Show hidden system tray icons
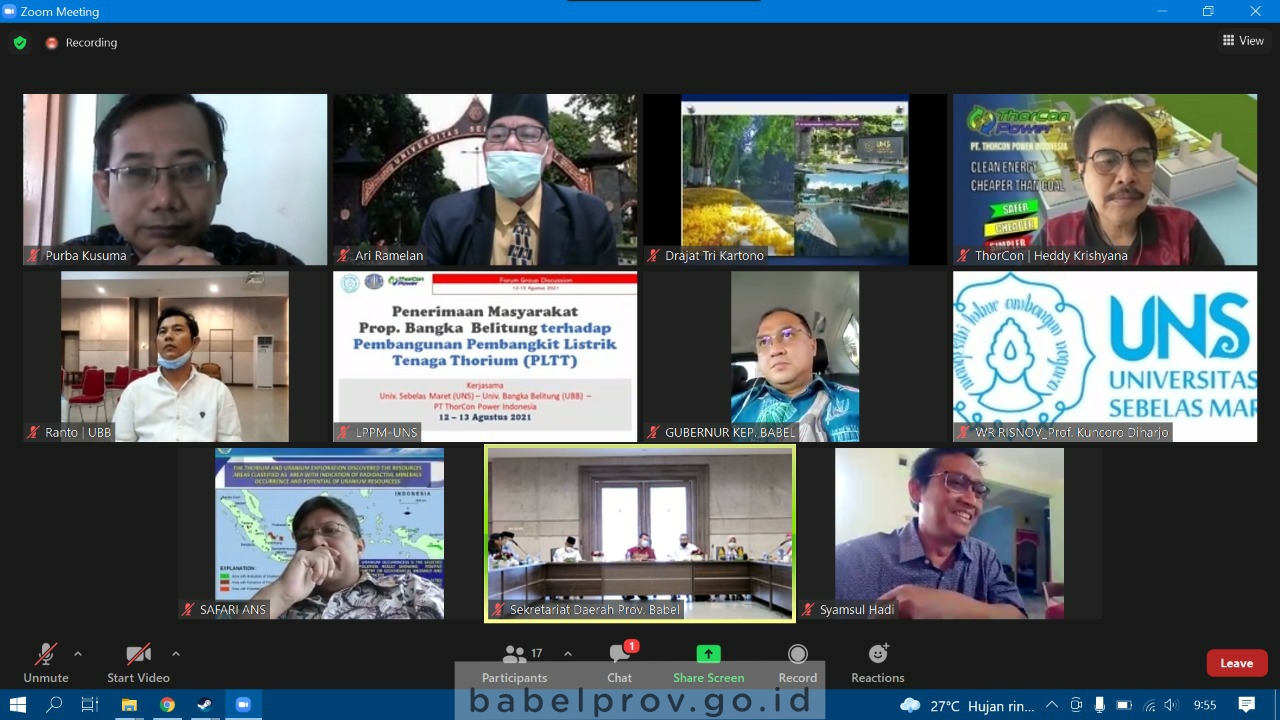Image resolution: width=1280 pixels, height=720 pixels. coord(1051,705)
